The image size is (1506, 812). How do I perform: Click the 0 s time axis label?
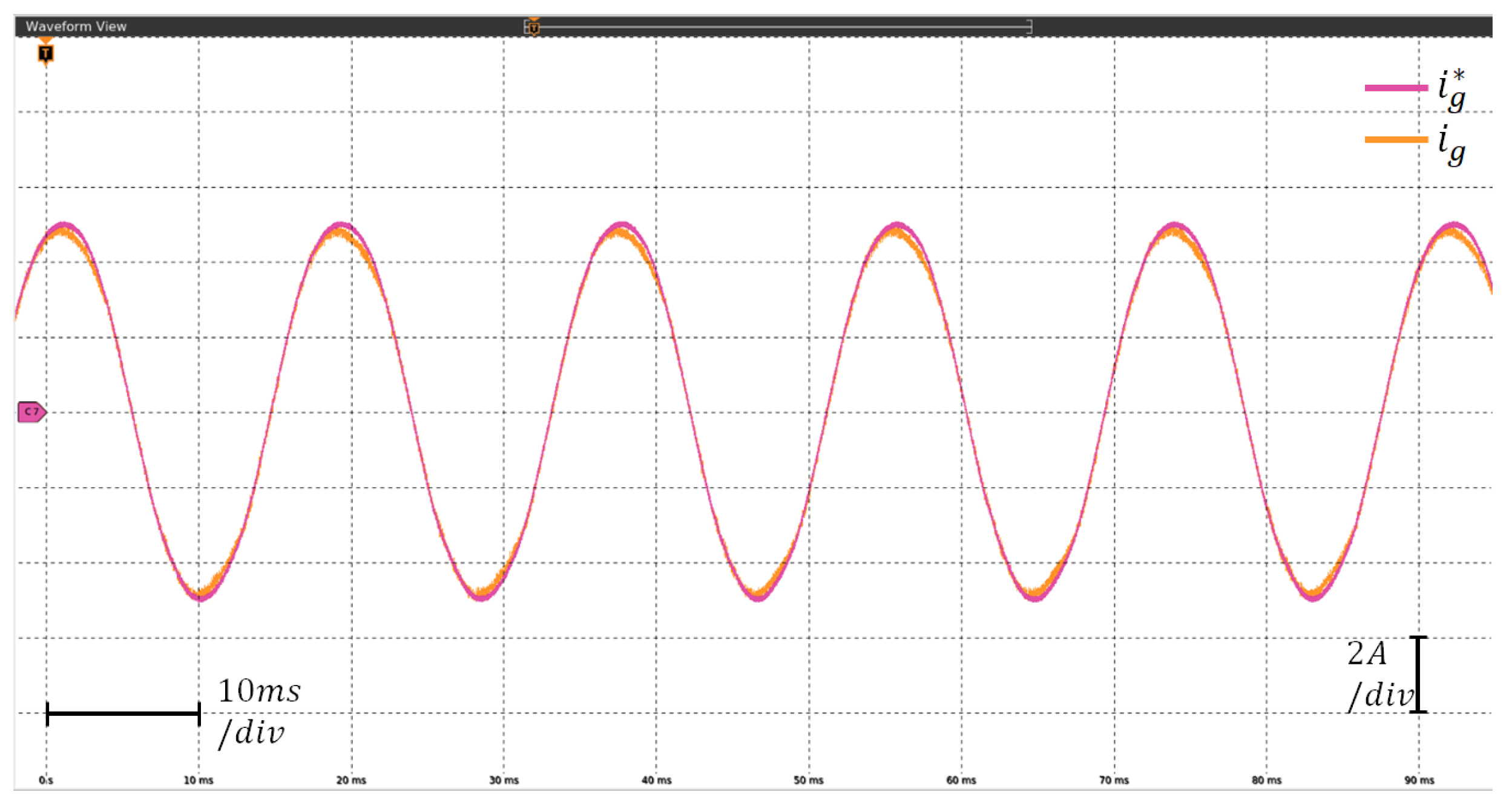click(x=46, y=781)
